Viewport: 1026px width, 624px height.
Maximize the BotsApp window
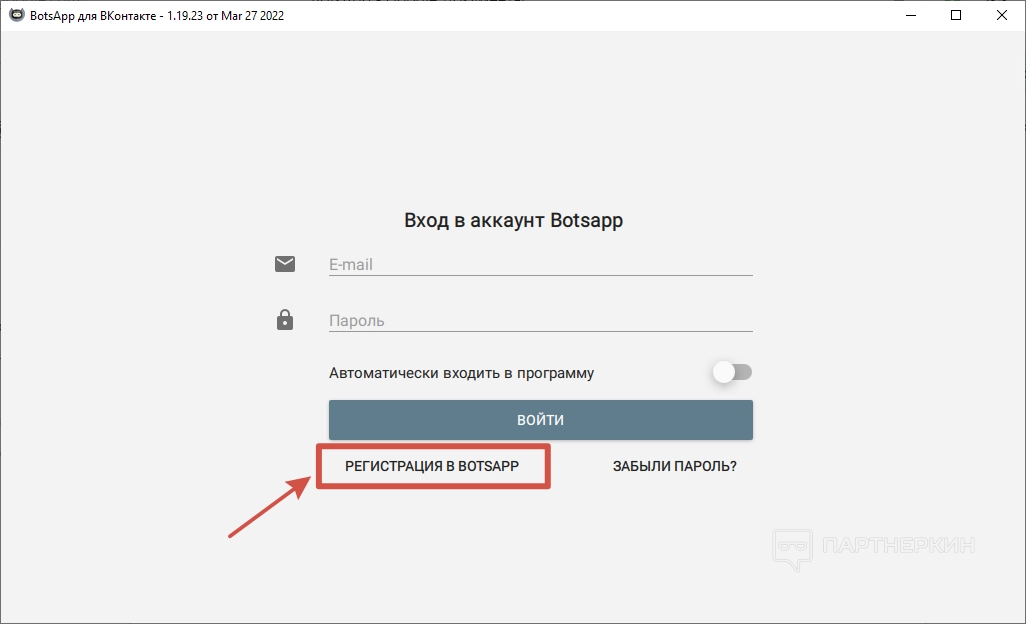tap(956, 15)
